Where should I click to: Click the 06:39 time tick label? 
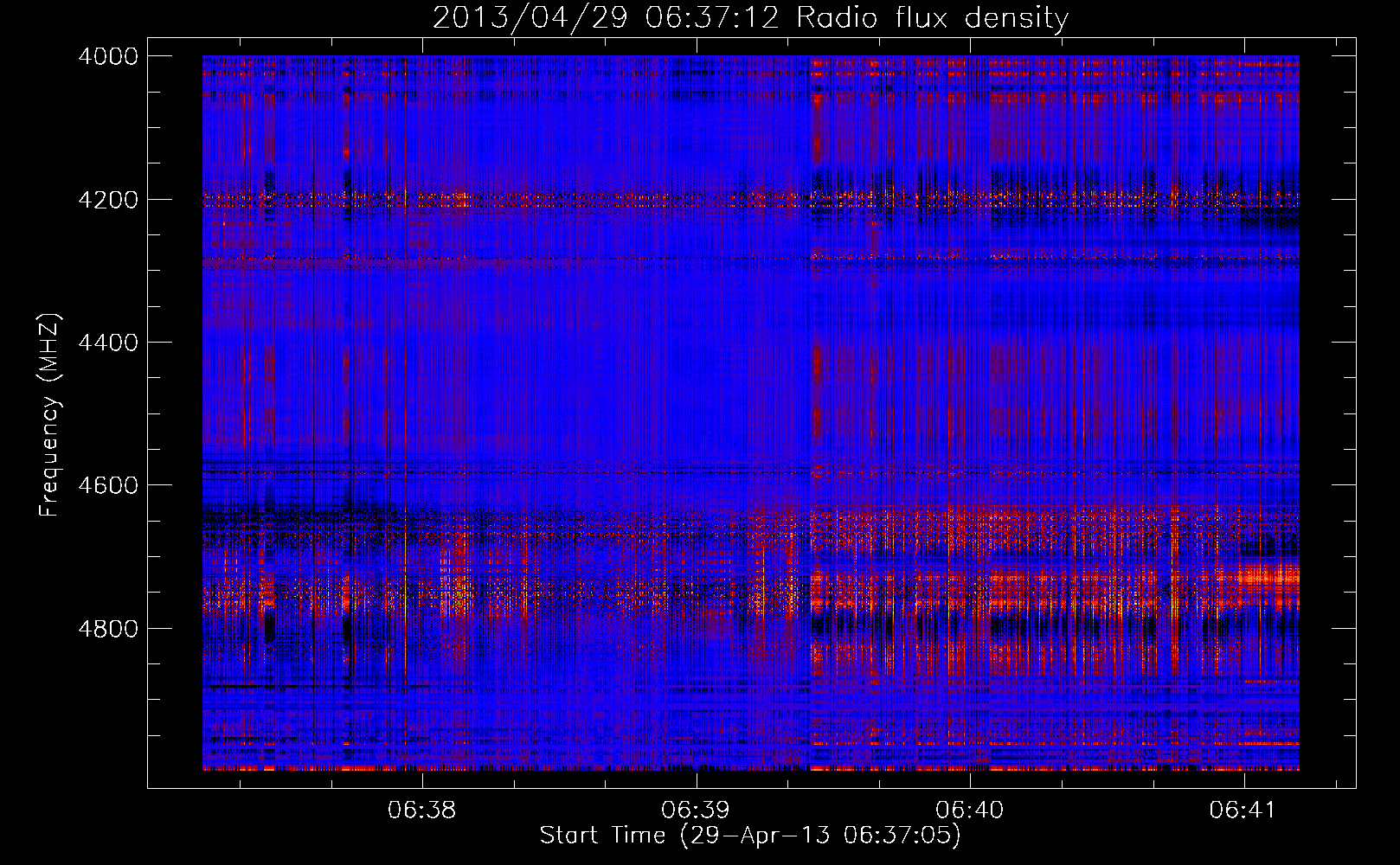tap(696, 810)
